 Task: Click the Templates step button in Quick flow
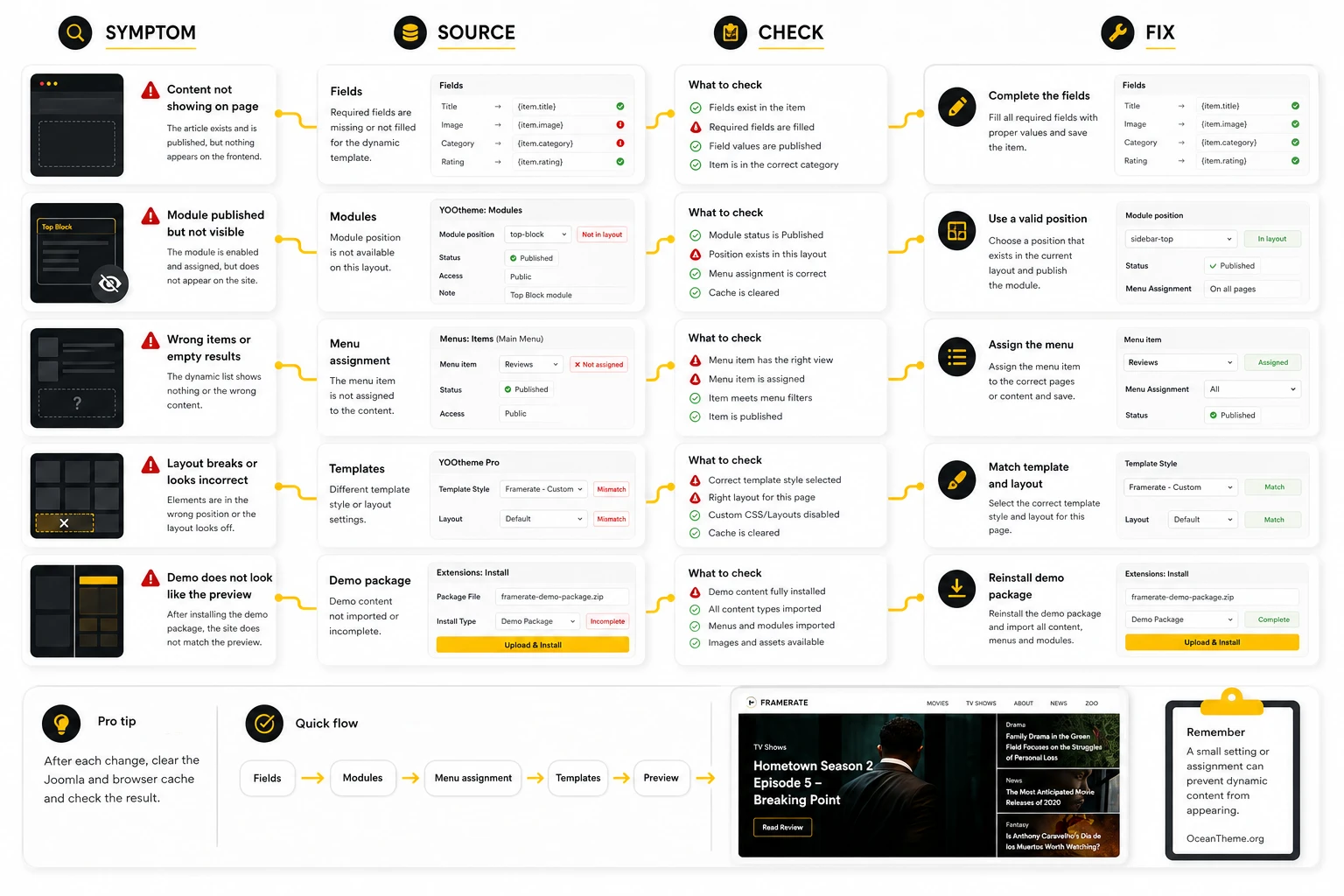click(x=578, y=778)
